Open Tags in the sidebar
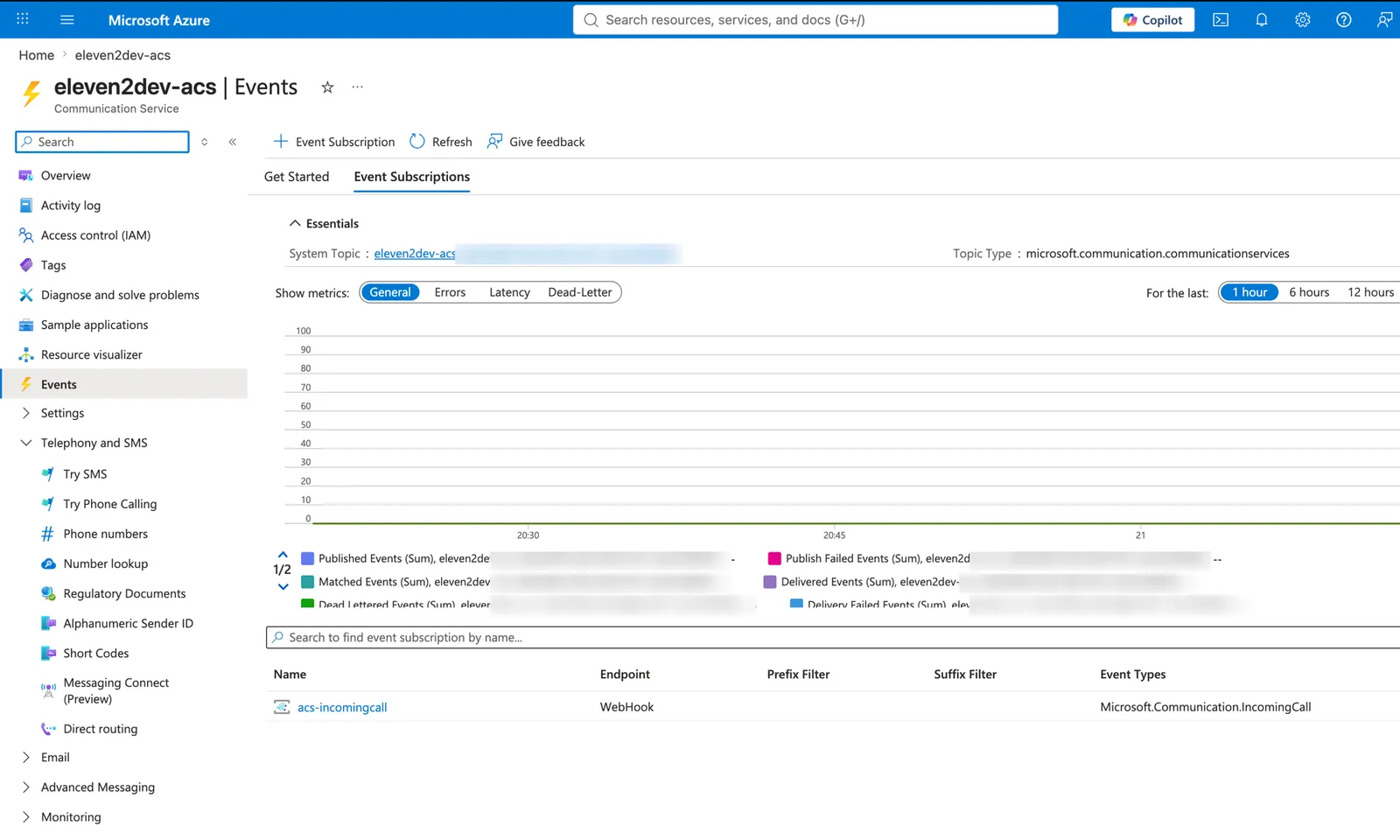 [53, 264]
